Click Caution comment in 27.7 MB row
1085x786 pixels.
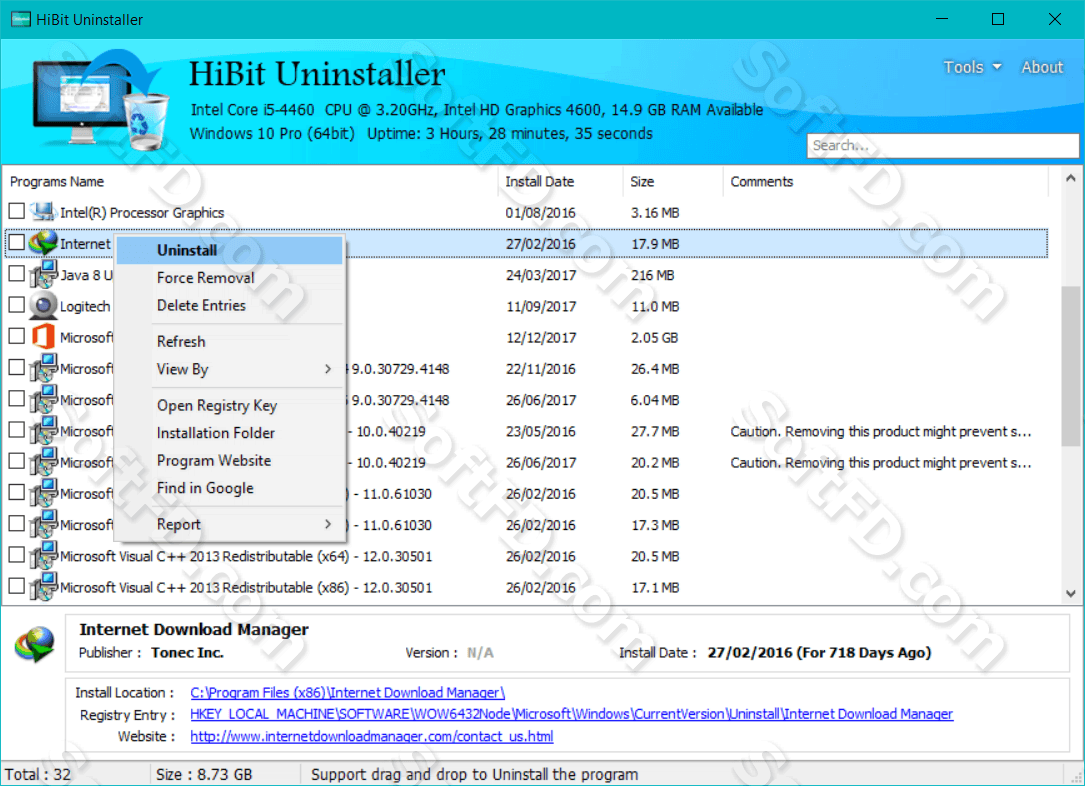tap(881, 432)
